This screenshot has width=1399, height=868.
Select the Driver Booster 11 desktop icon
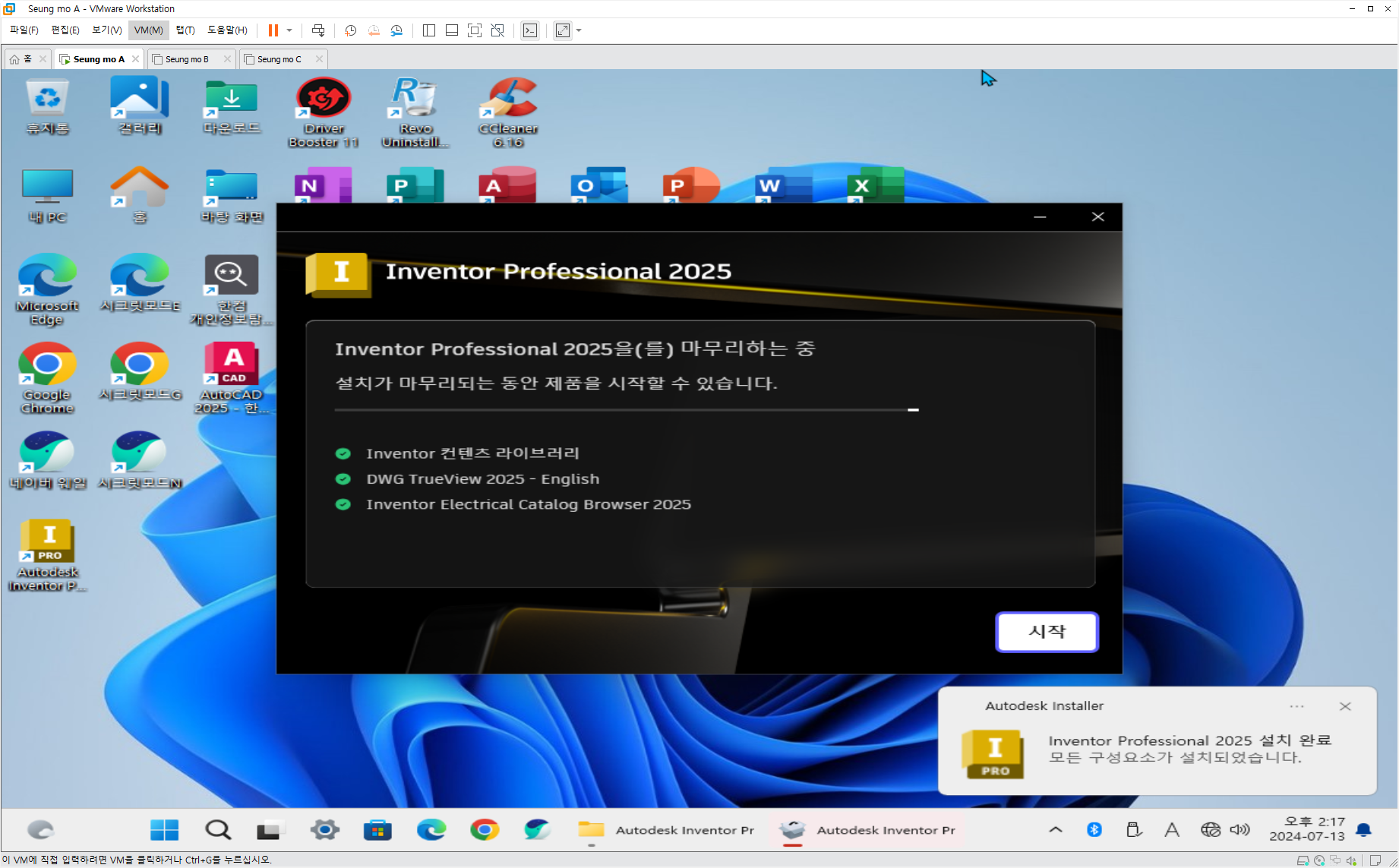tap(324, 112)
